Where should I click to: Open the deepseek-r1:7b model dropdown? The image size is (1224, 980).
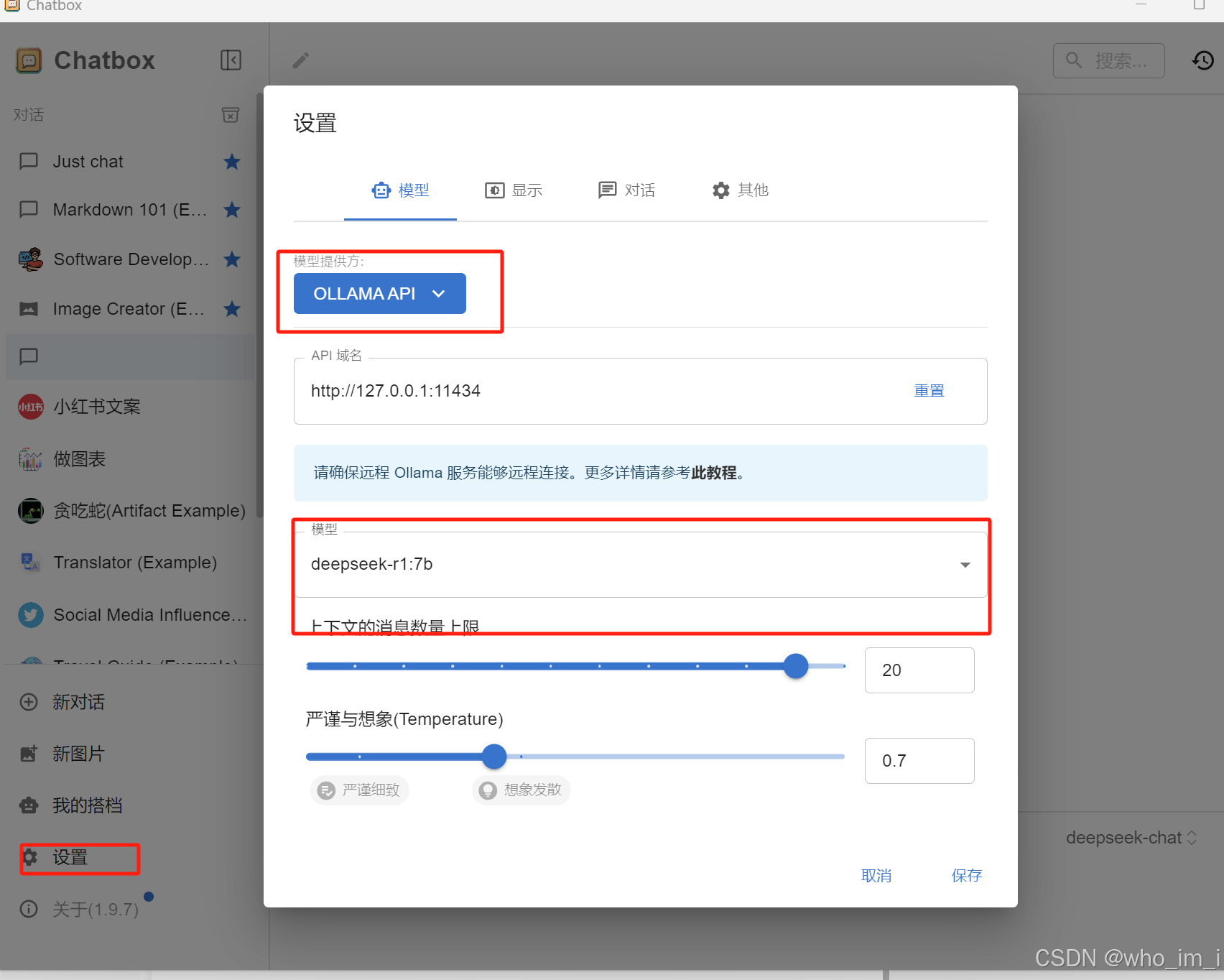pos(640,565)
